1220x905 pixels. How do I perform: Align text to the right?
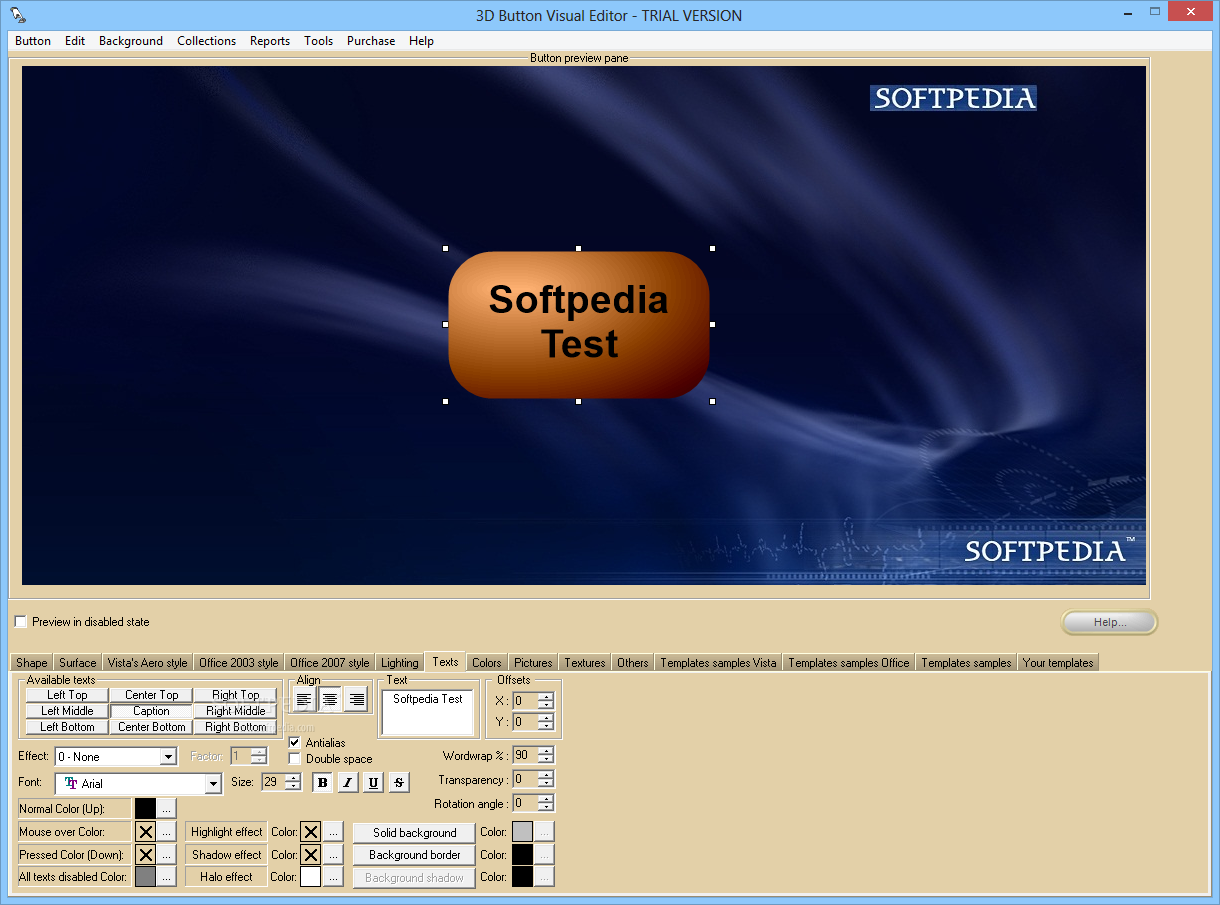click(x=356, y=699)
